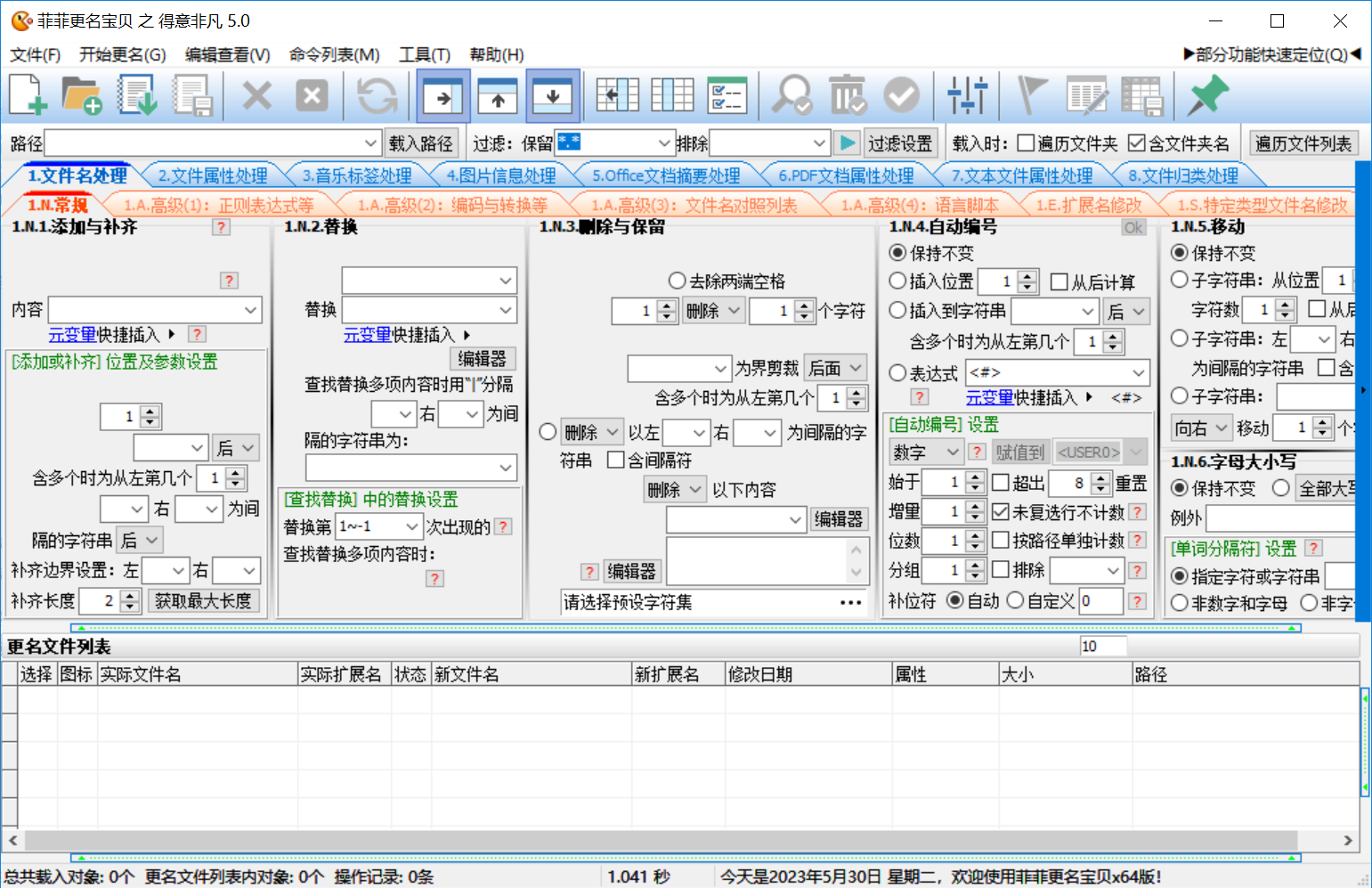The image size is (1372, 888).
Task: Click the 载入路径 button
Action: point(421,143)
